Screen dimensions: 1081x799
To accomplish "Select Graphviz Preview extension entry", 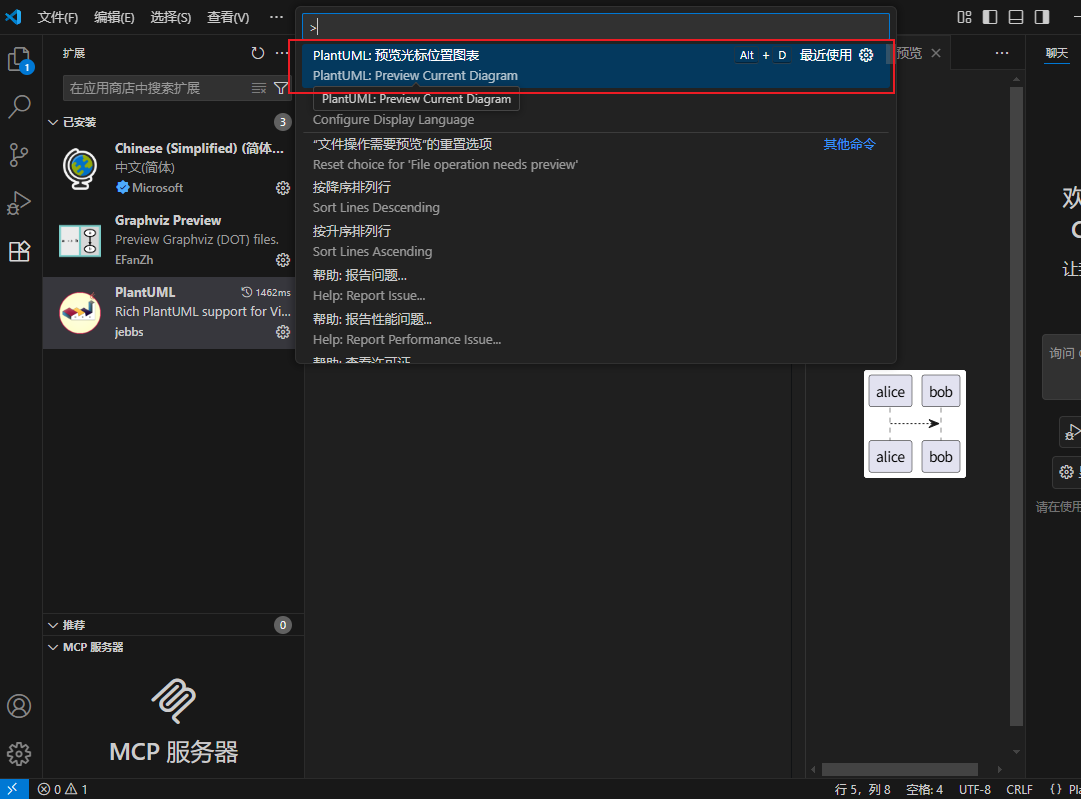I will [x=174, y=240].
